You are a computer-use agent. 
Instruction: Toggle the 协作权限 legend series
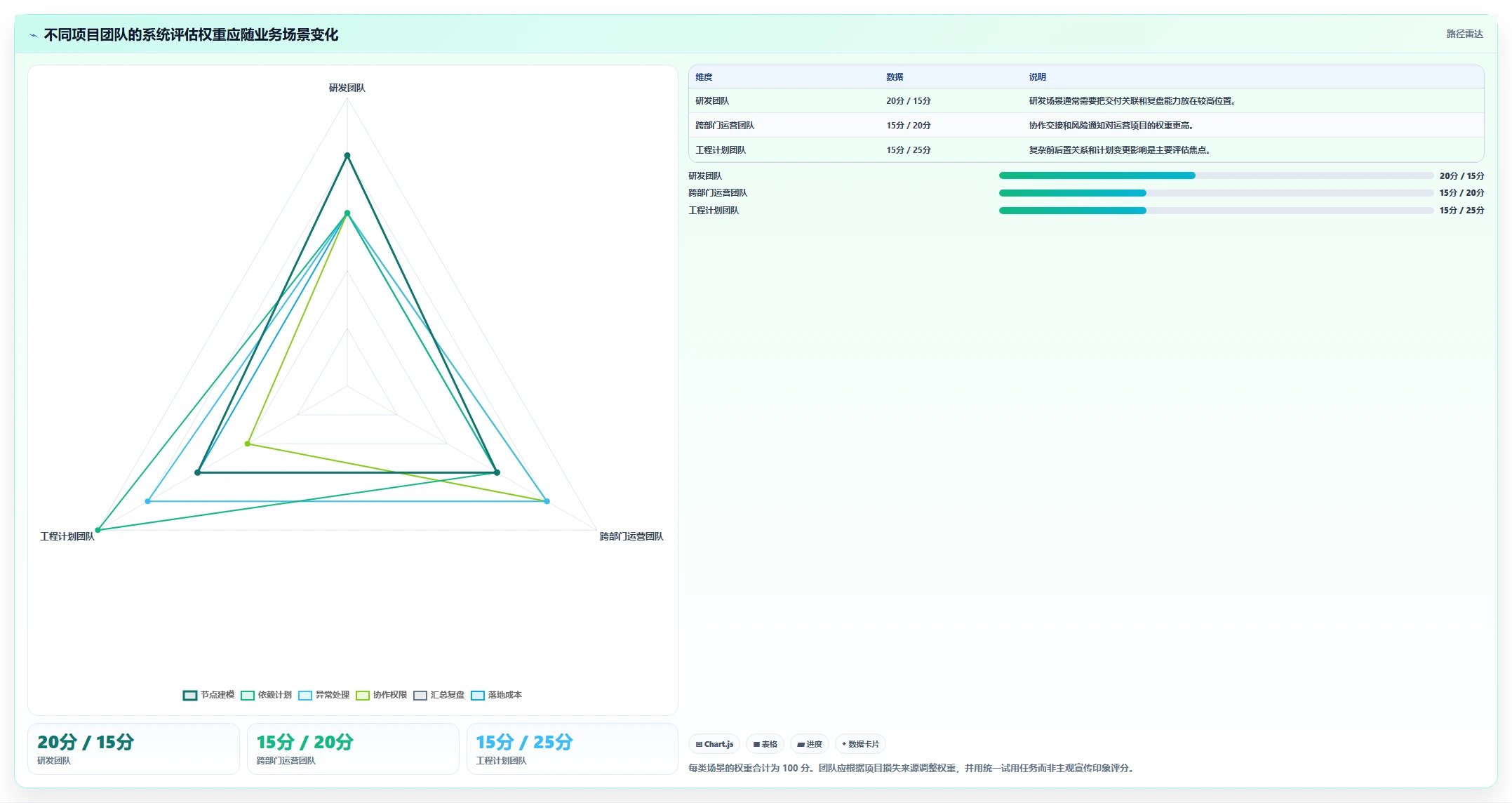click(x=381, y=695)
